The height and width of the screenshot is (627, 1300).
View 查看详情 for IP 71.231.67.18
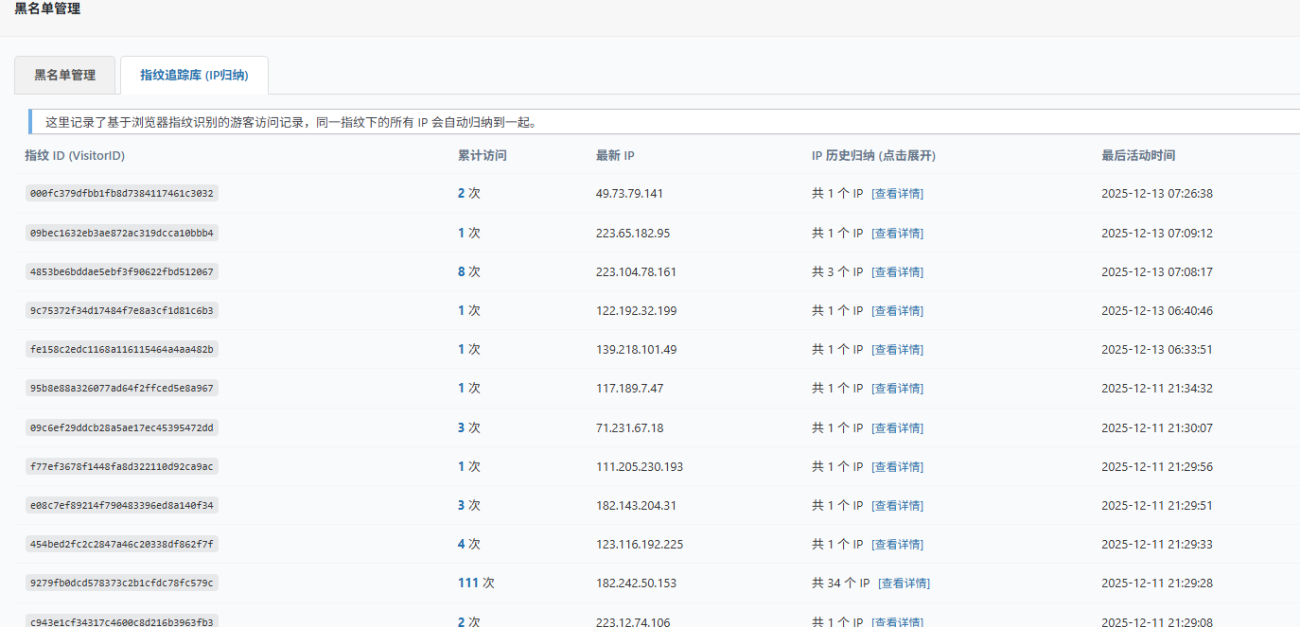pyautogui.click(x=897, y=428)
